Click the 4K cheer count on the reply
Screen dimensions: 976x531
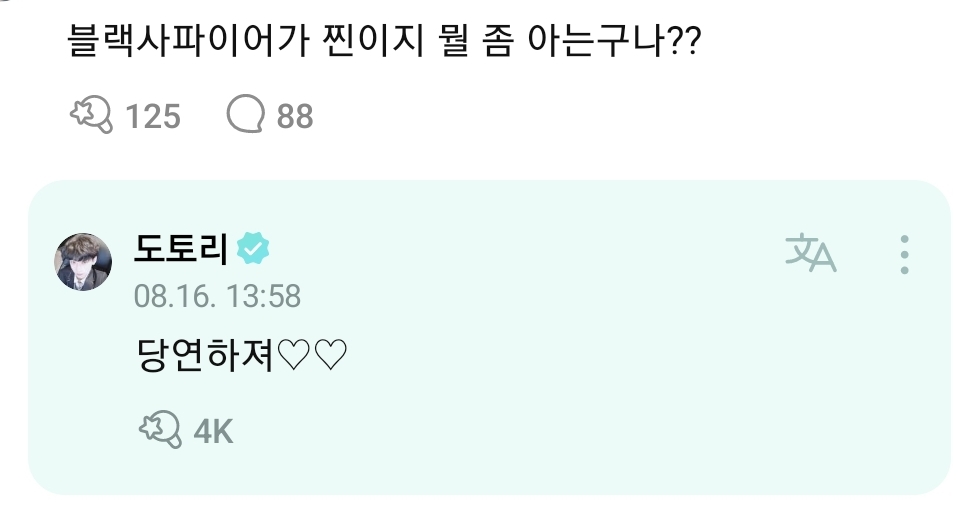click(212, 431)
